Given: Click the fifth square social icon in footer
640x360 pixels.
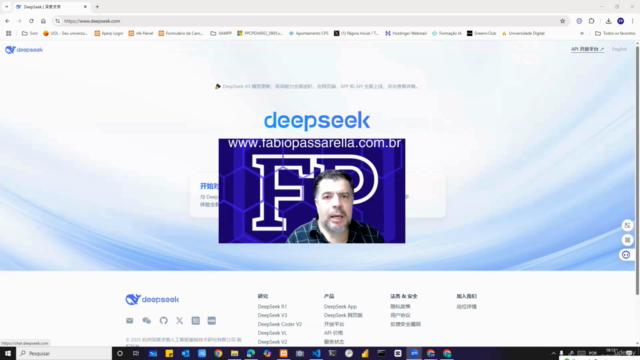Looking at the screenshot, I should [196, 321].
